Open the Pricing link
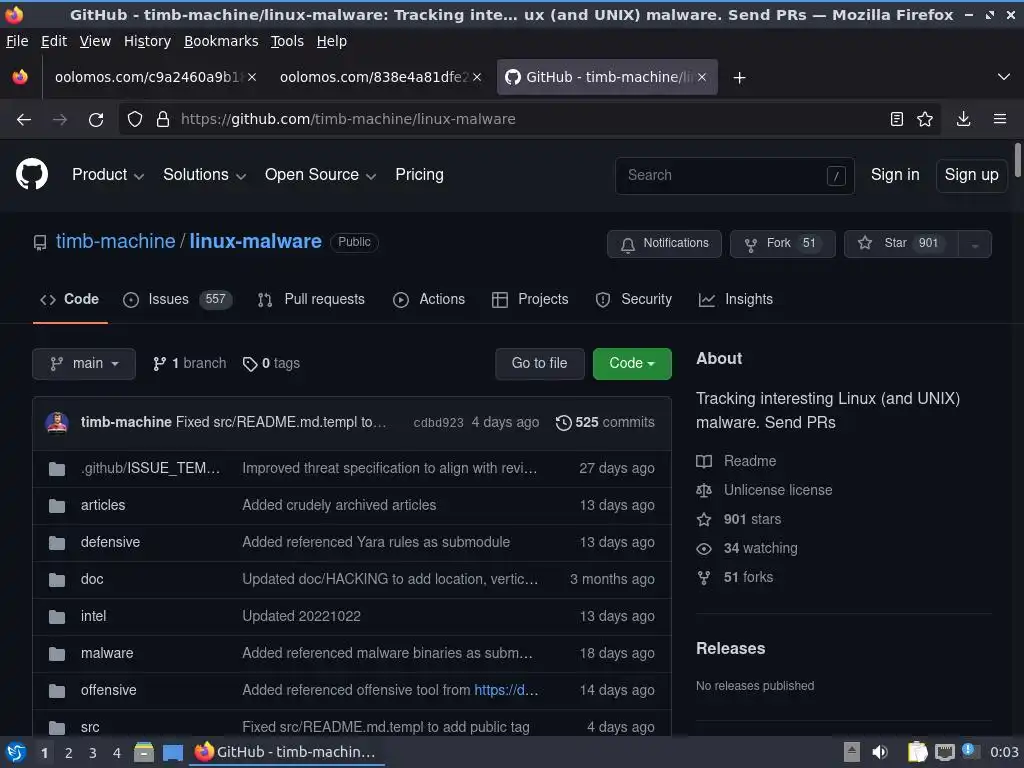This screenshot has height=768, width=1024. (x=419, y=175)
